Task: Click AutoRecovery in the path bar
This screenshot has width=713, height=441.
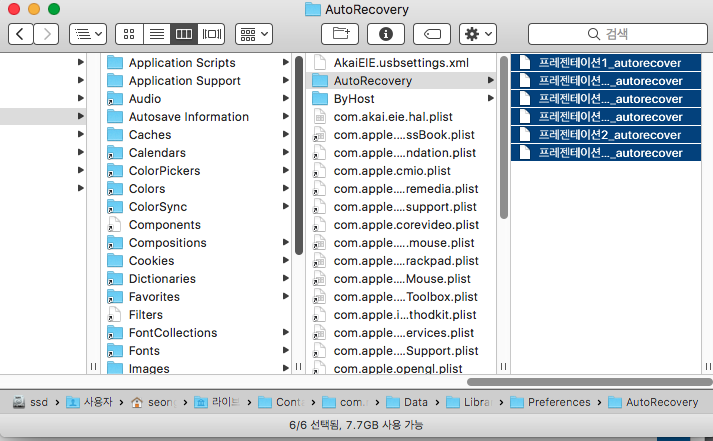Action: point(653,402)
